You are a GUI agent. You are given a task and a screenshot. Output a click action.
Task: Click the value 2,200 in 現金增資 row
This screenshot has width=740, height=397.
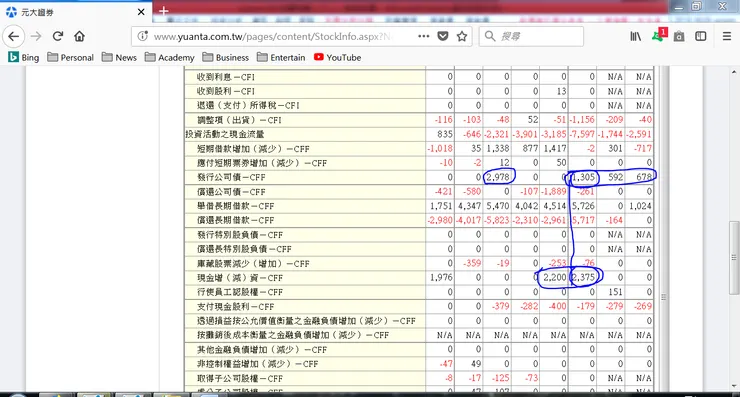555,278
